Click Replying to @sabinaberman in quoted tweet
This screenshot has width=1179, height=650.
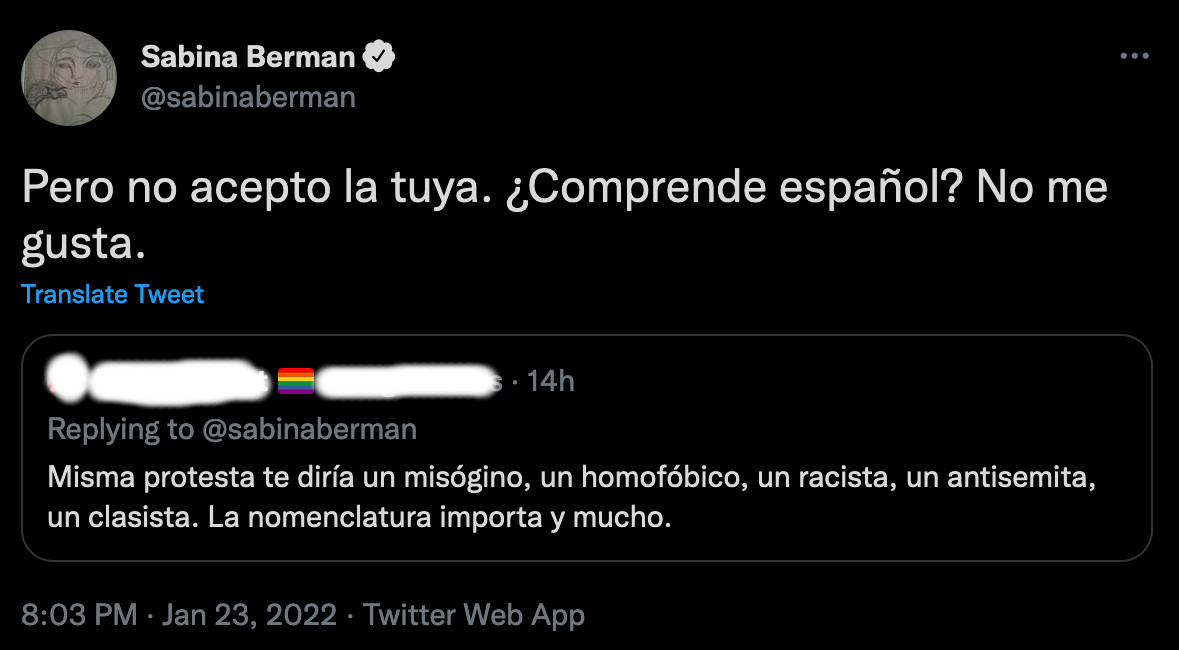[x=231, y=429]
